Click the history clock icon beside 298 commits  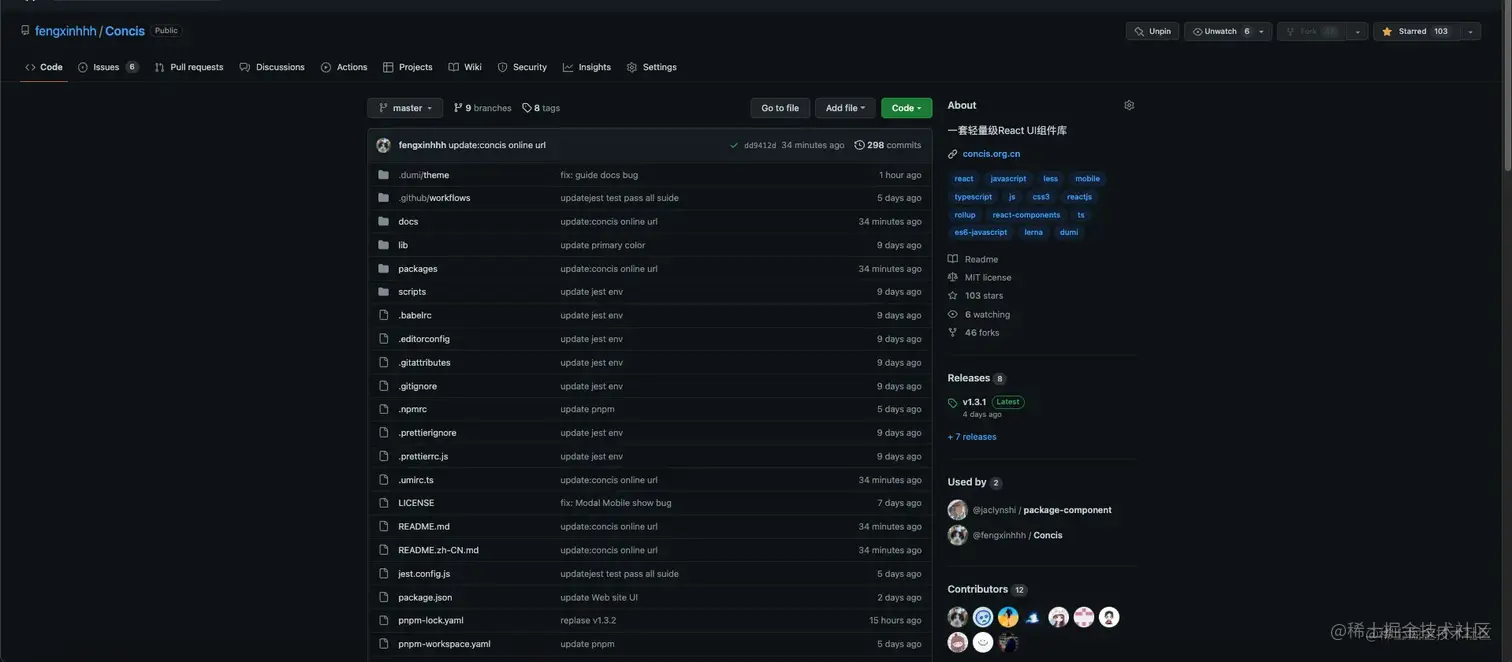[x=859, y=145]
